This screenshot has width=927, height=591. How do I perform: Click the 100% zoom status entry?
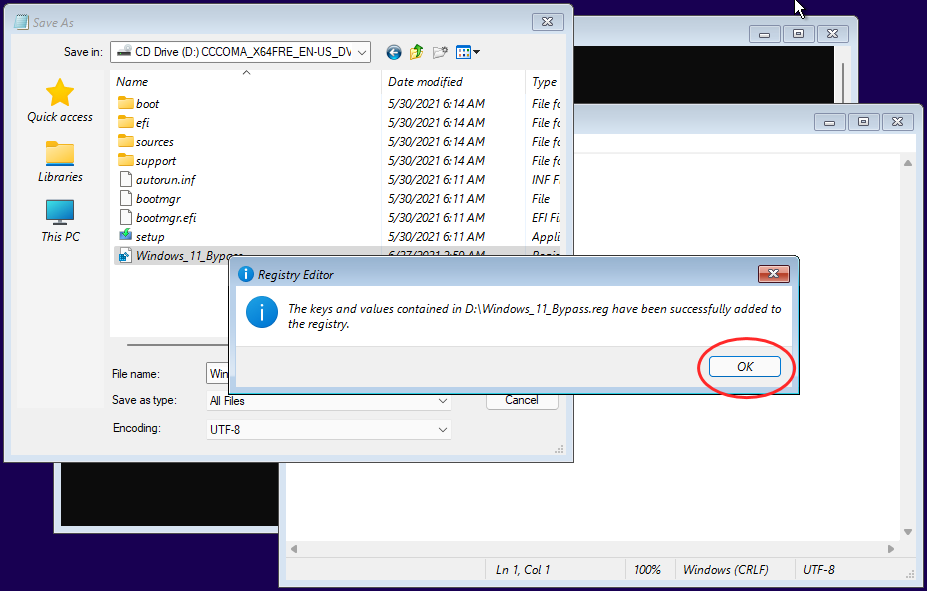647,570
